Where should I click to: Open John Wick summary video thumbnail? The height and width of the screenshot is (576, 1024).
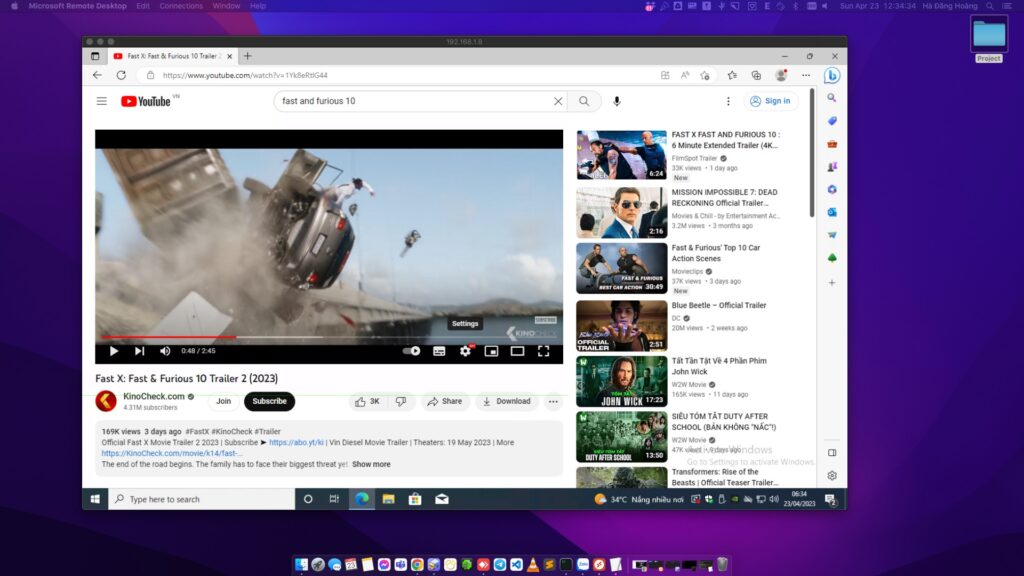tap(621, 381)
